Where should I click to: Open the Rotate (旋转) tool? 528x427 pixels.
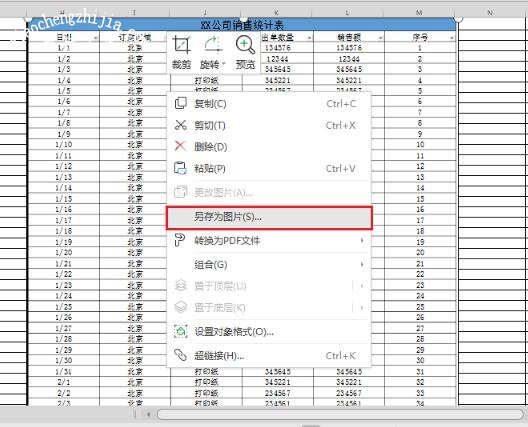[211, 53]
